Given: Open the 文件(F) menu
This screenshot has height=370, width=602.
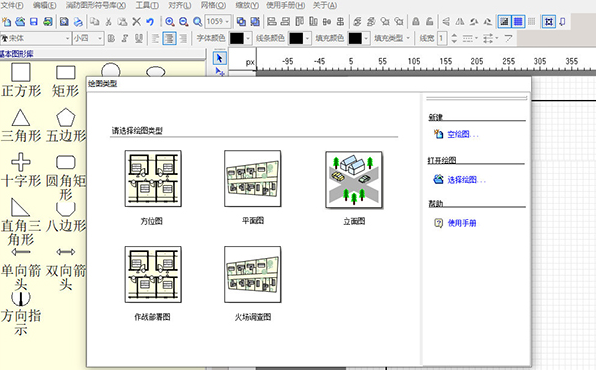Looking at the screenshot, I should tap(12, 5).
